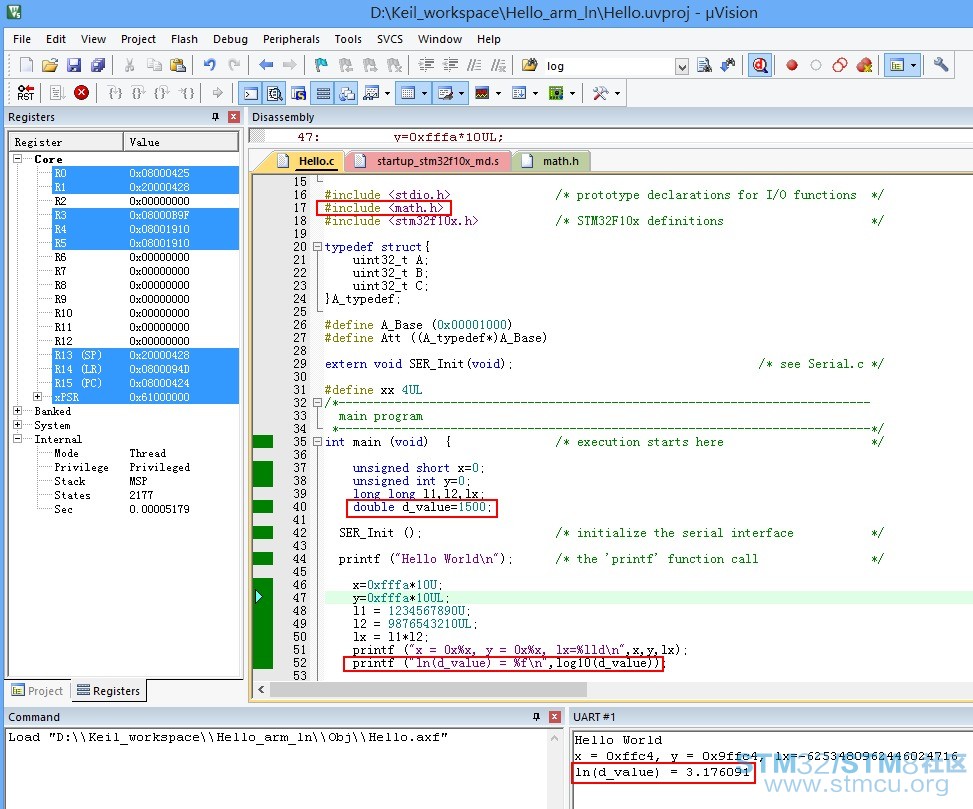Reset the CPU with the RST icon

pyautogui.click(x=26, y=93)
